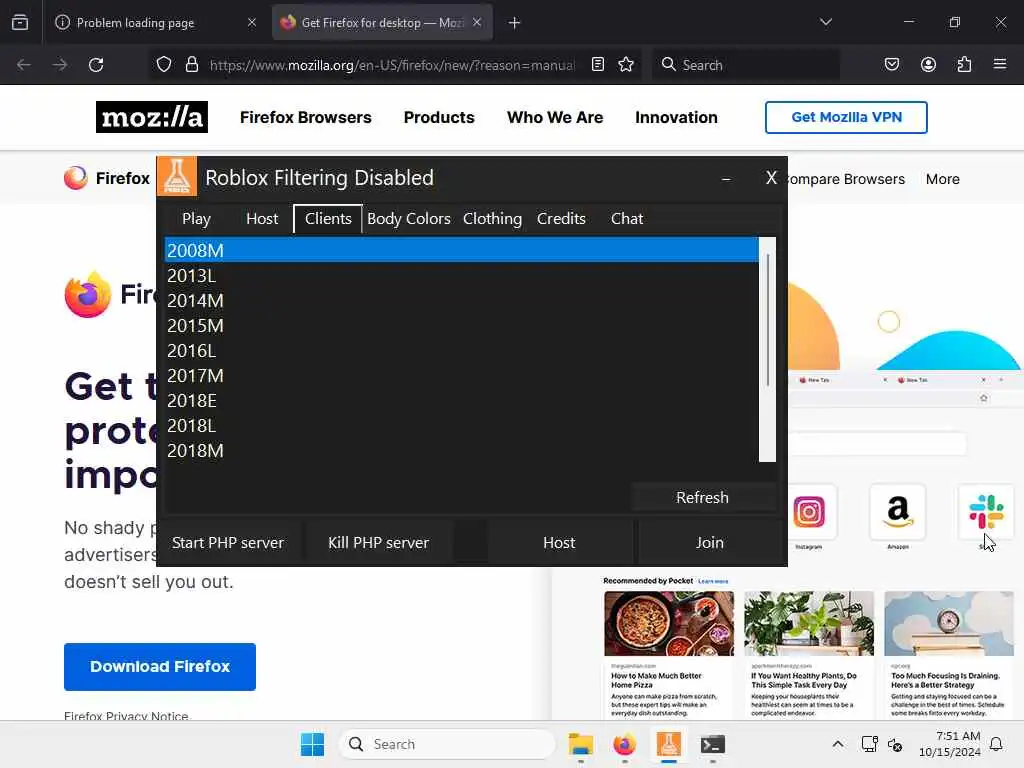Open the Body Colors tab
The width and height of the screenshot is (1024, 768).
(409, 219)
